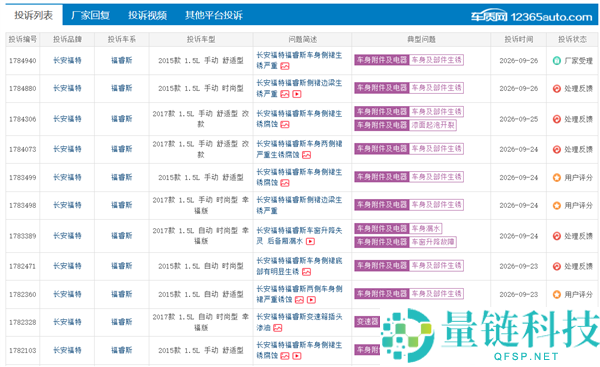Open complaint title link in row 1784073
The height and width of the screenshot is (367, 600).
299,149
